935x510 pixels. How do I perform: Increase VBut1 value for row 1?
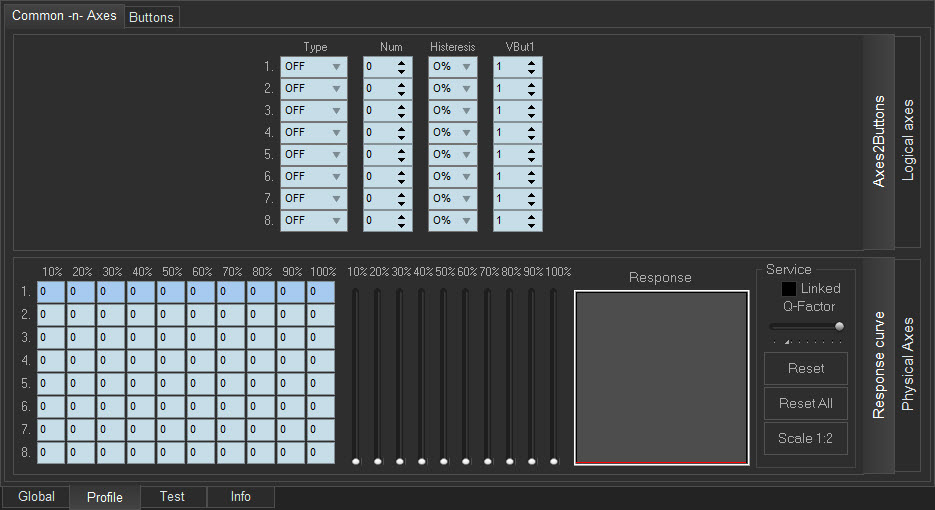[531, 63]
